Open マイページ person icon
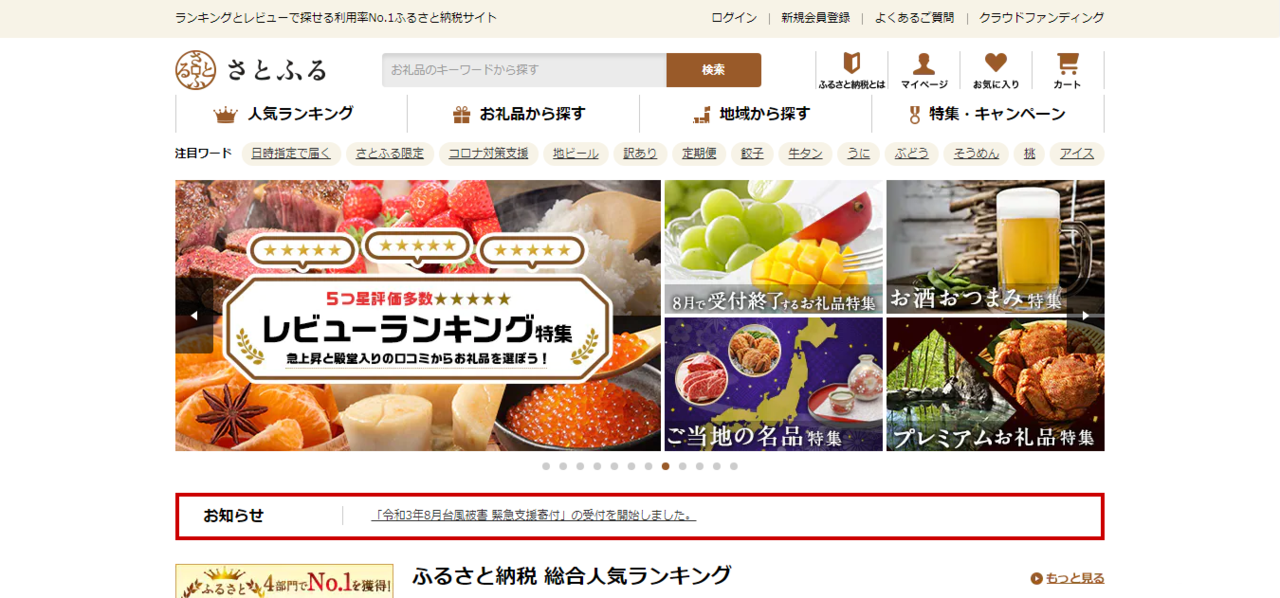This screenshot has height=598, width=1280. click(923, 70)
